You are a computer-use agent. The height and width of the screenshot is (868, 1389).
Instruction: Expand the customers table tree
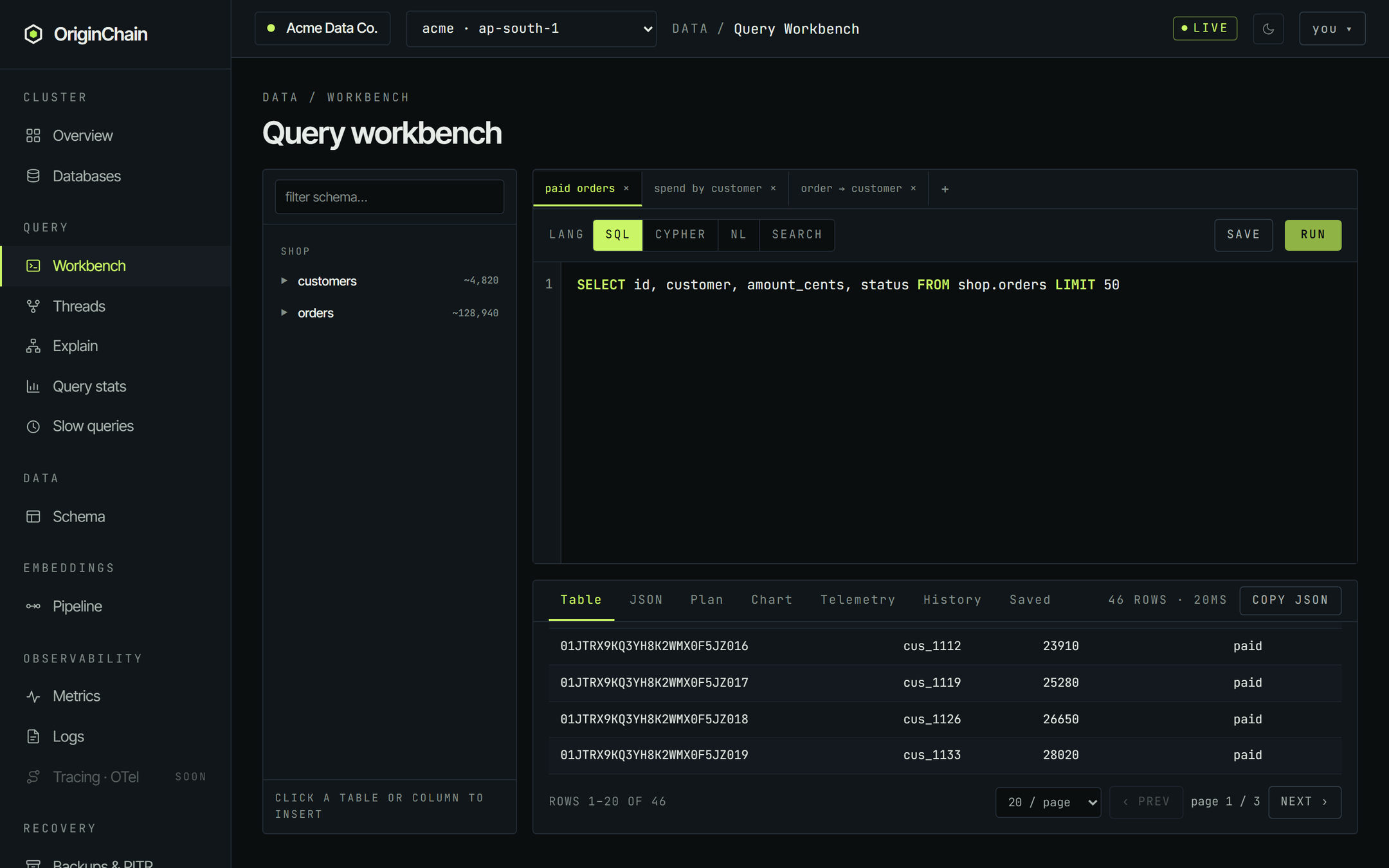click(284, 281)
